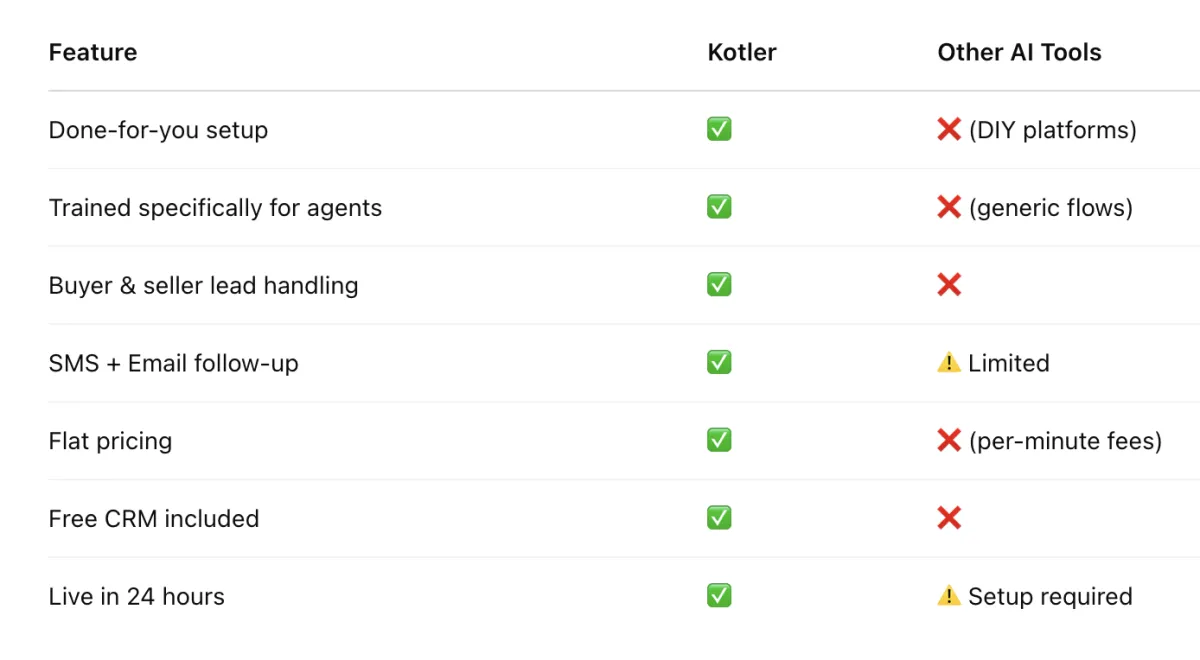Click the green checkmark for Trained specifically for agents
Screen dimensions: 1200x660
pos(719,207)
